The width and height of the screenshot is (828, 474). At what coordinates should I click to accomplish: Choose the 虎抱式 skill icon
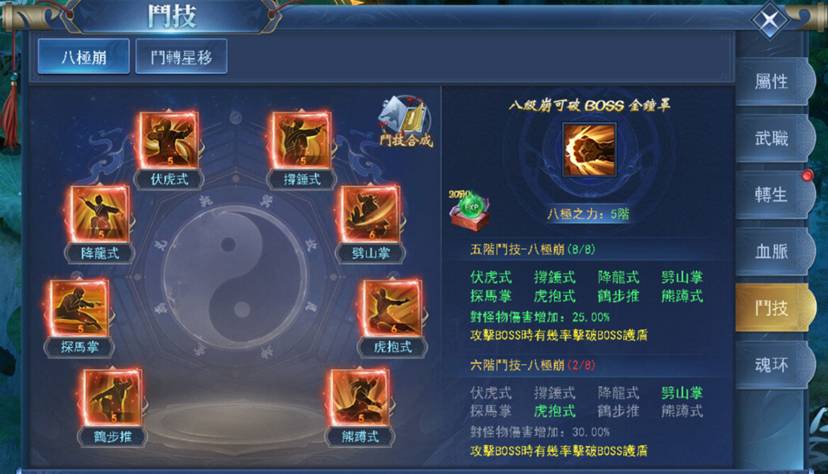coord(392,308)
